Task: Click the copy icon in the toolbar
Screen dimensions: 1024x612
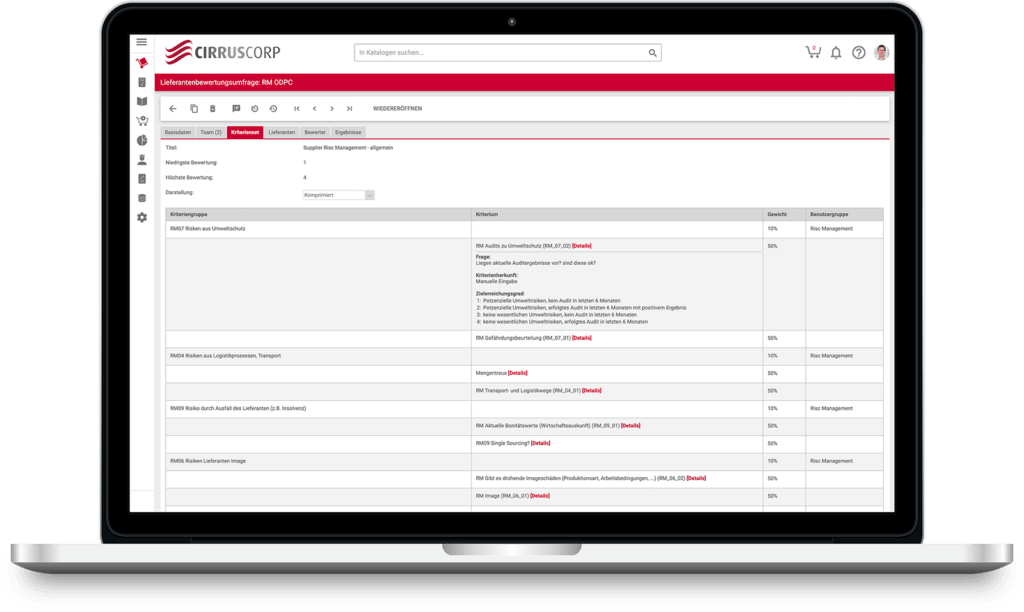Action: (x=194, y=108)
